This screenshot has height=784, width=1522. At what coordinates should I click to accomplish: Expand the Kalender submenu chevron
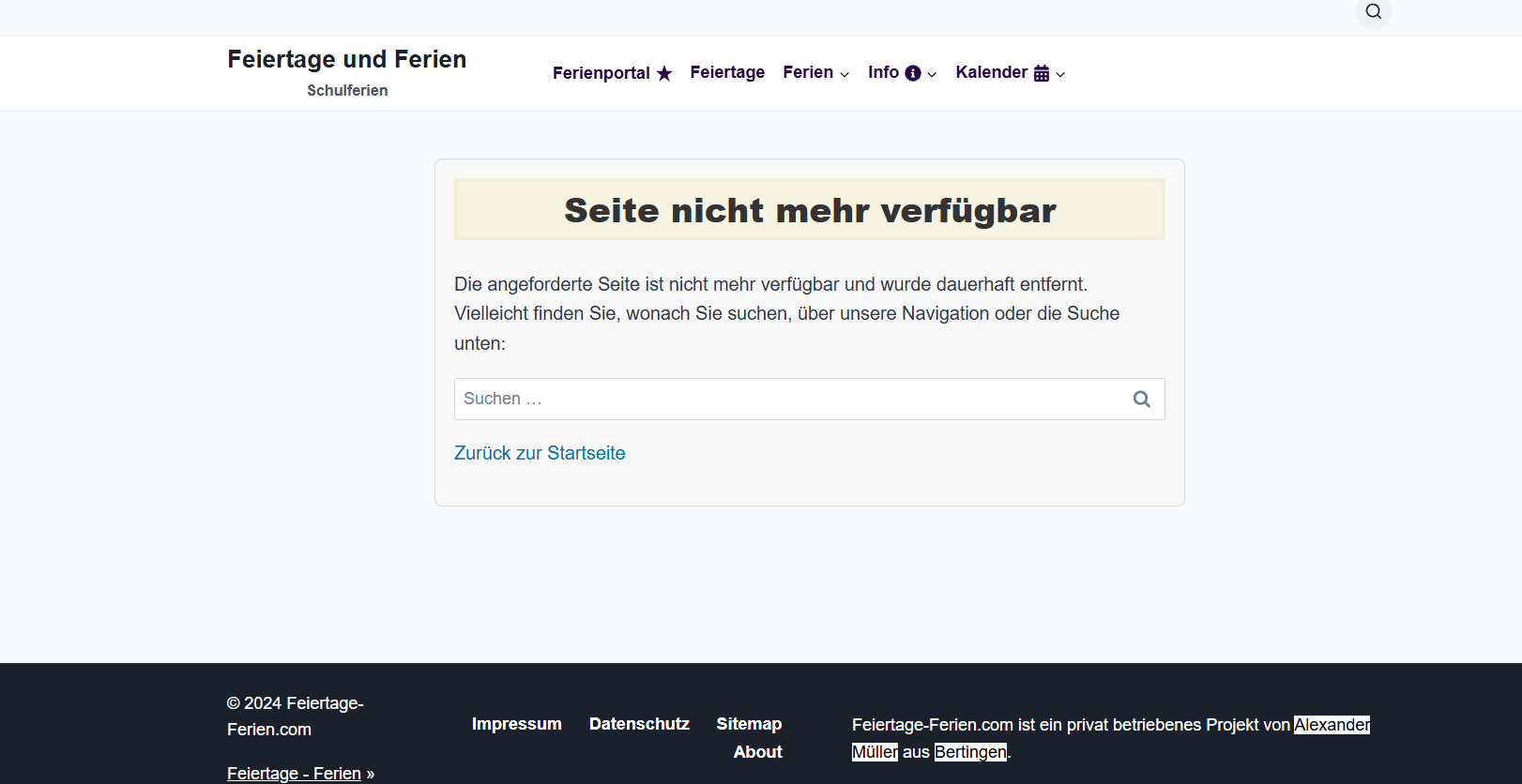1060,74
